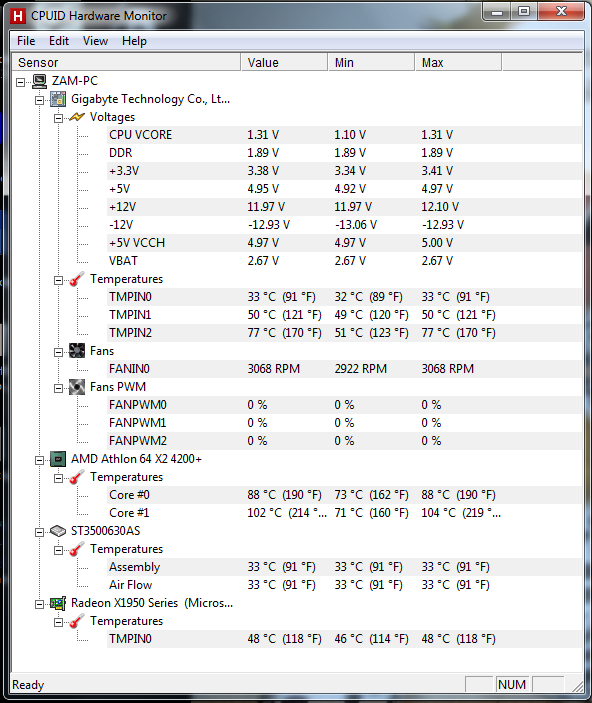Collapse the ZAM-PC root node
The image size is (592, 703).
click(21, 82)
